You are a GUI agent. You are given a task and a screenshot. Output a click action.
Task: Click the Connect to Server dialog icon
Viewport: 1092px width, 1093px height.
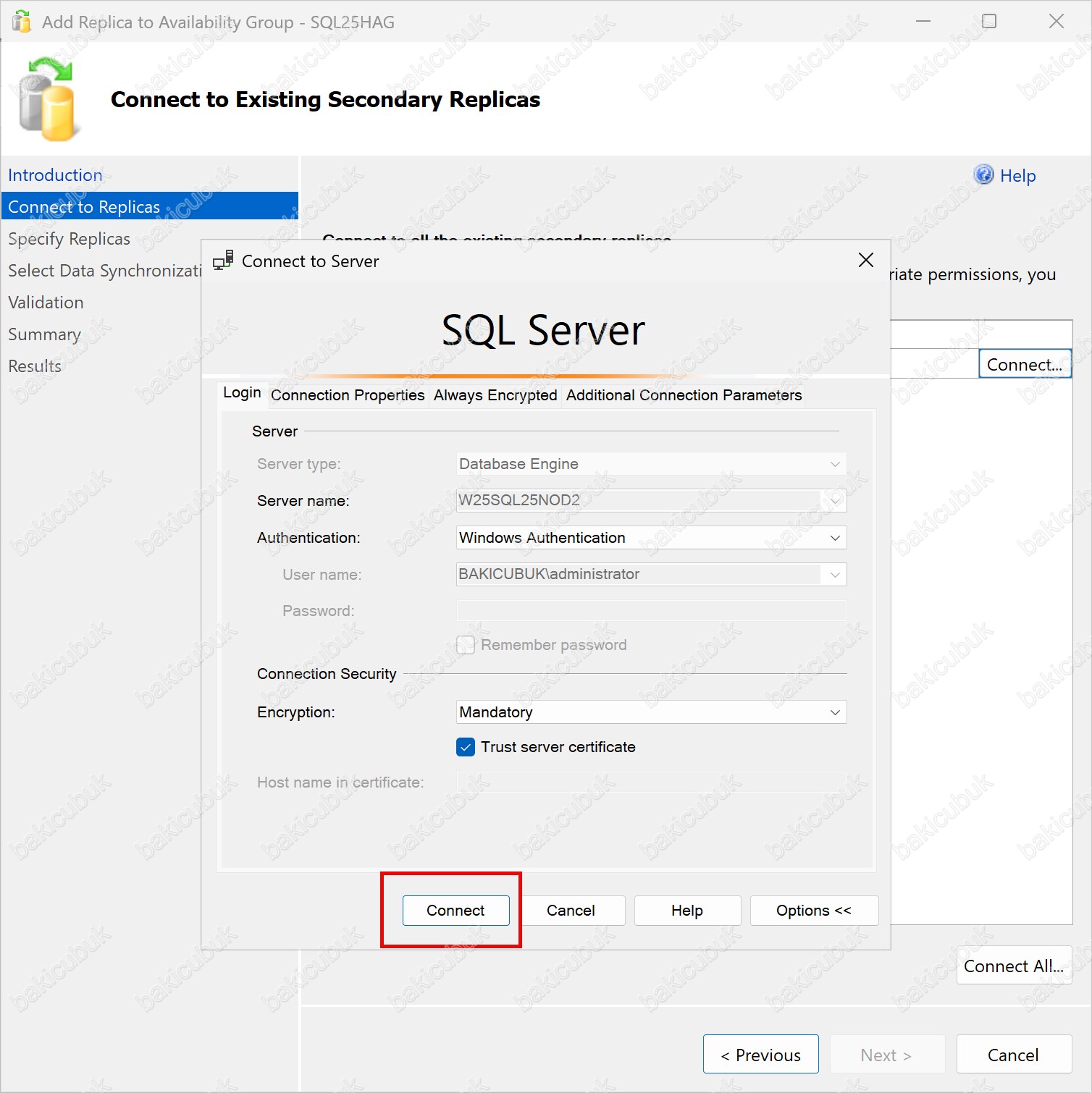(223, 261)
